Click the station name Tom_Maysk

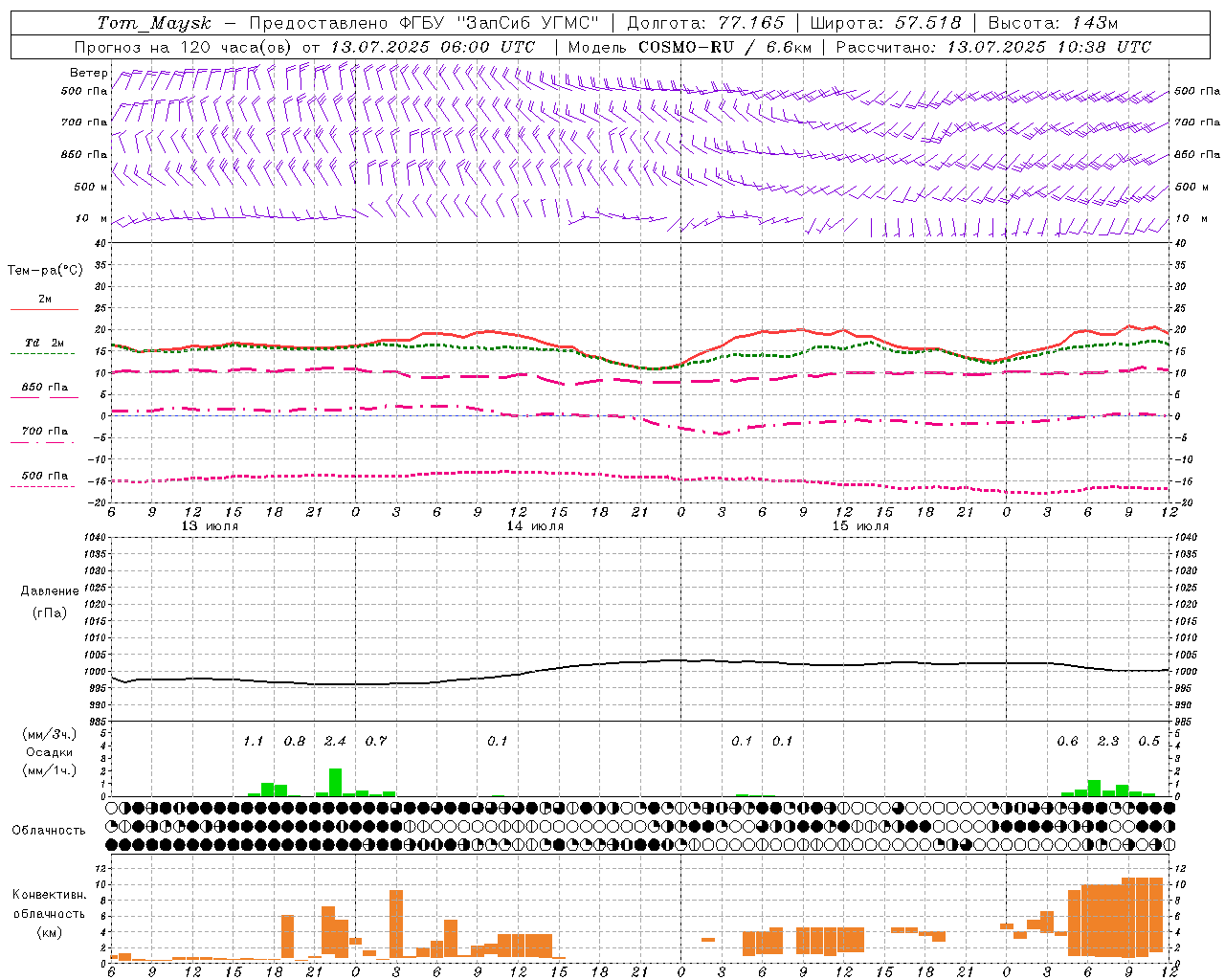tap(154, 23)
